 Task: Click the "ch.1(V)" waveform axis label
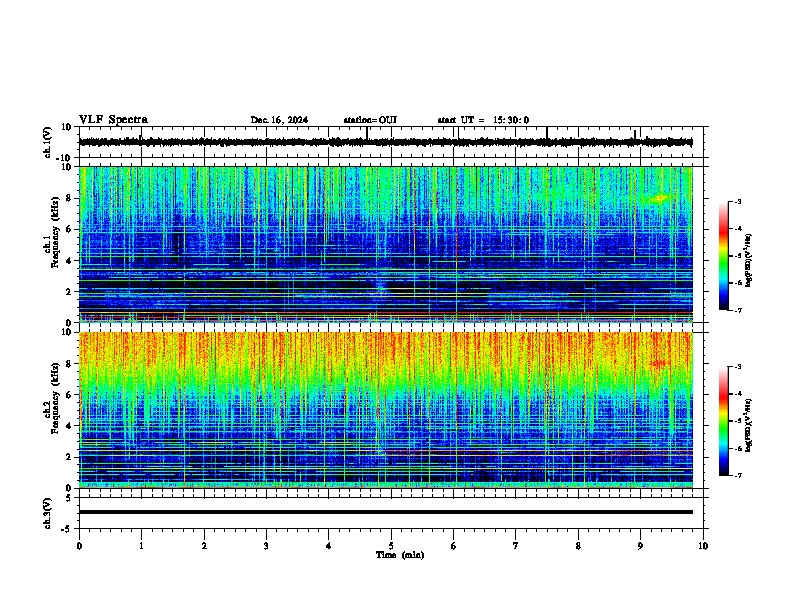48,142
